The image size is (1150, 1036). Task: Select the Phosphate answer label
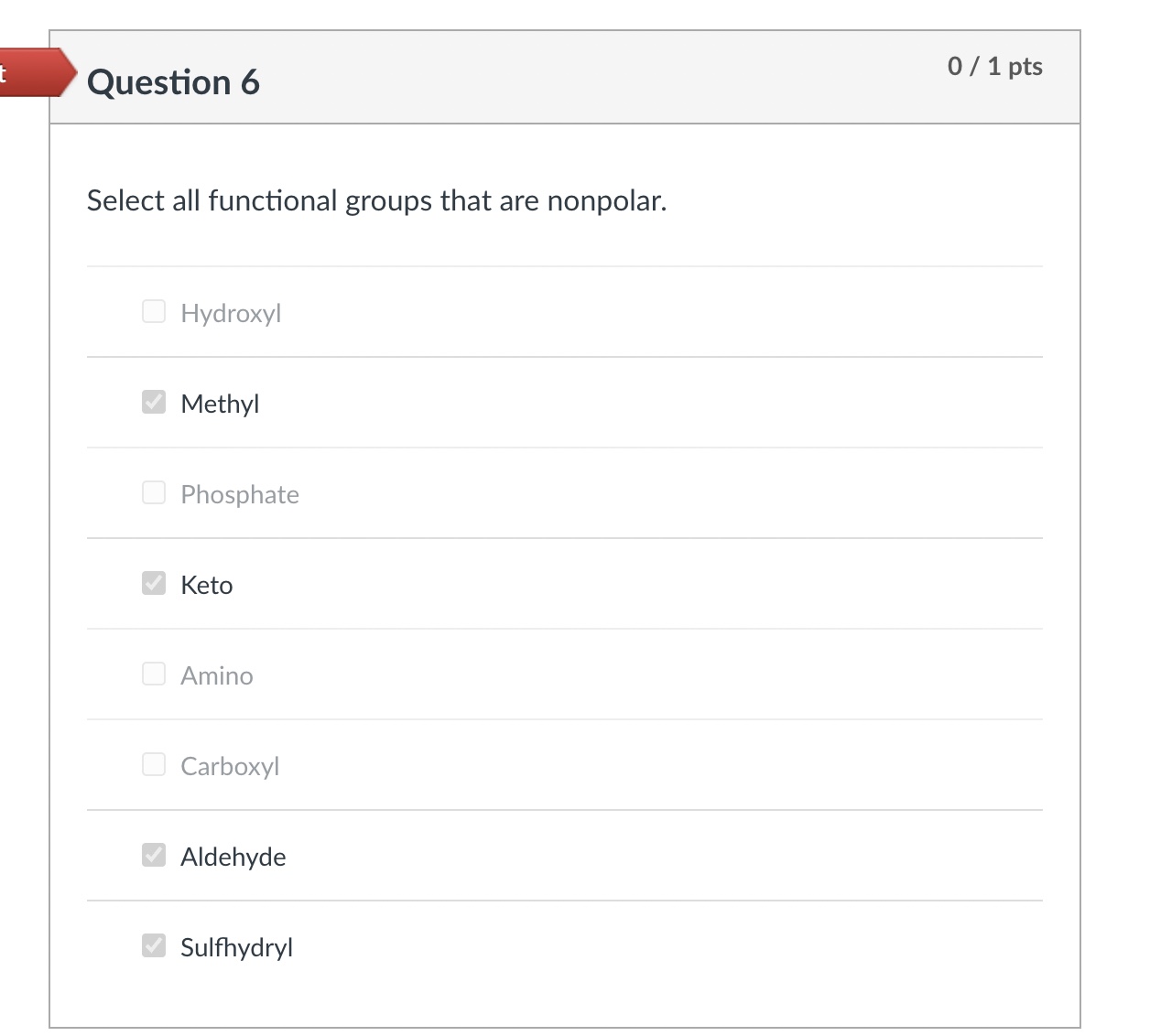(240, 493)
